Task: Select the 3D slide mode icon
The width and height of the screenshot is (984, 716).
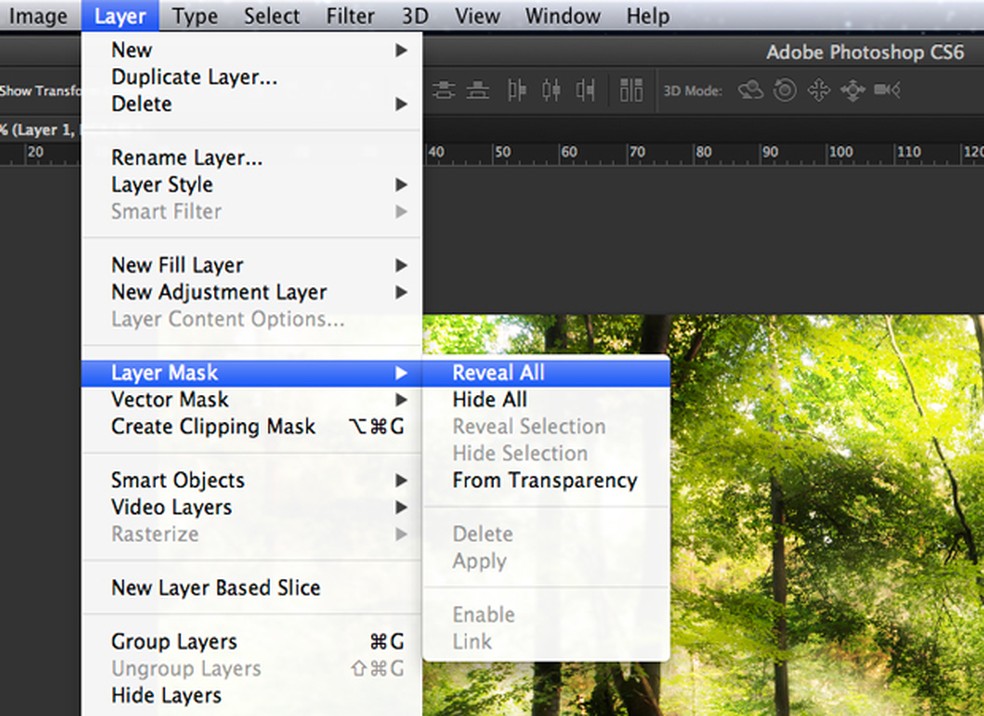Action: pos(852,91)
